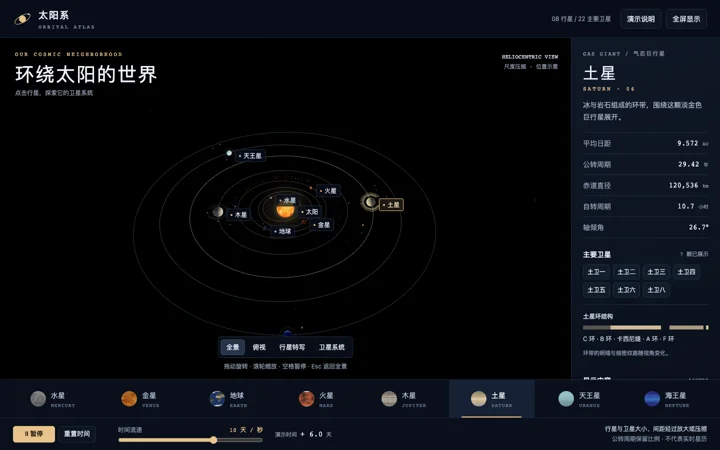This screenshot has height=450, width=720.
Task: Select the moon chip 土卫六
Action: 626,290
